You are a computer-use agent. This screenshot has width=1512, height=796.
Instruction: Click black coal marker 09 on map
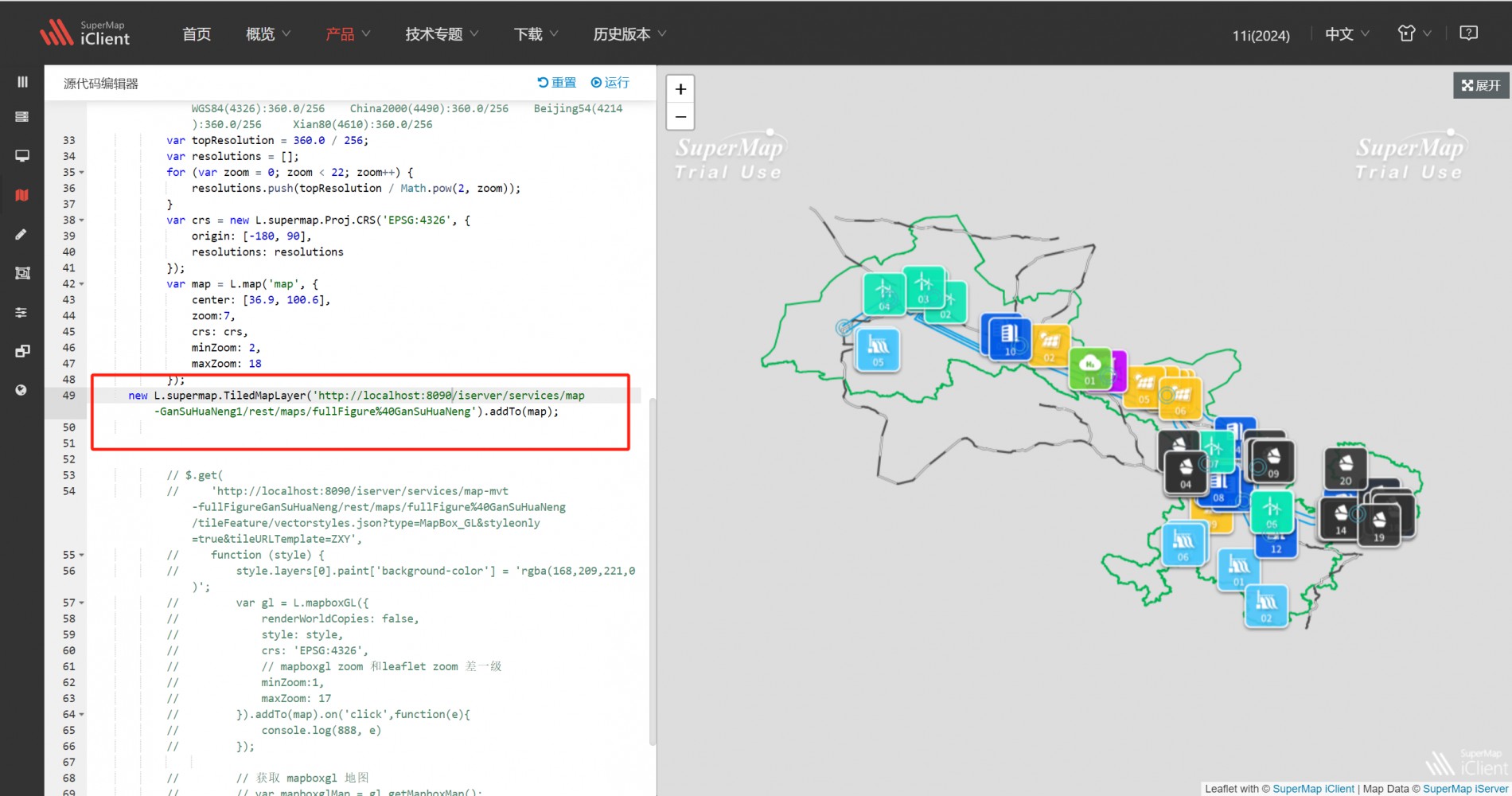(x=1272, y=461)
